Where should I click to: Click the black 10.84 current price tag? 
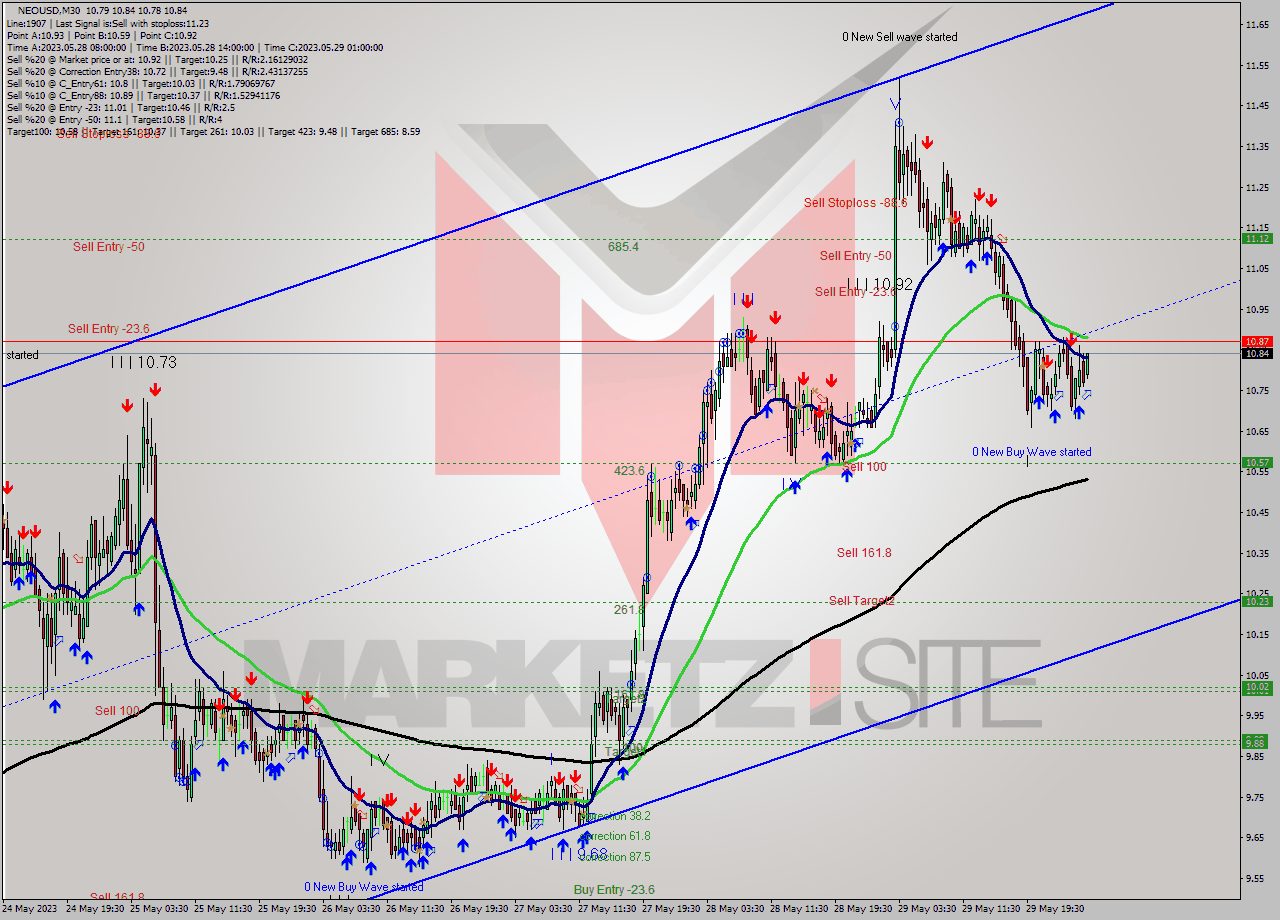coord(1257,353)
